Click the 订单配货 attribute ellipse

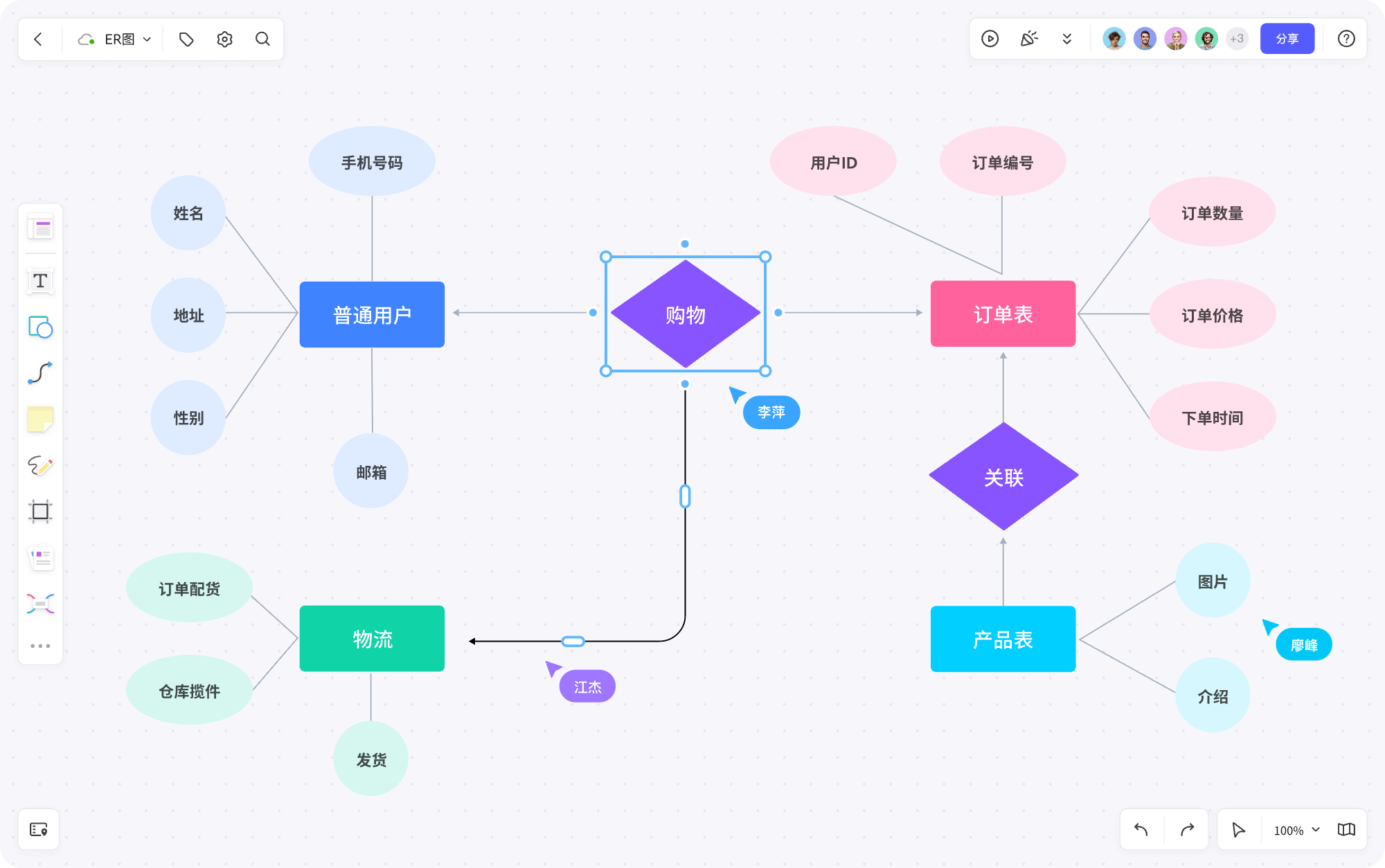[x=189, y=588]
